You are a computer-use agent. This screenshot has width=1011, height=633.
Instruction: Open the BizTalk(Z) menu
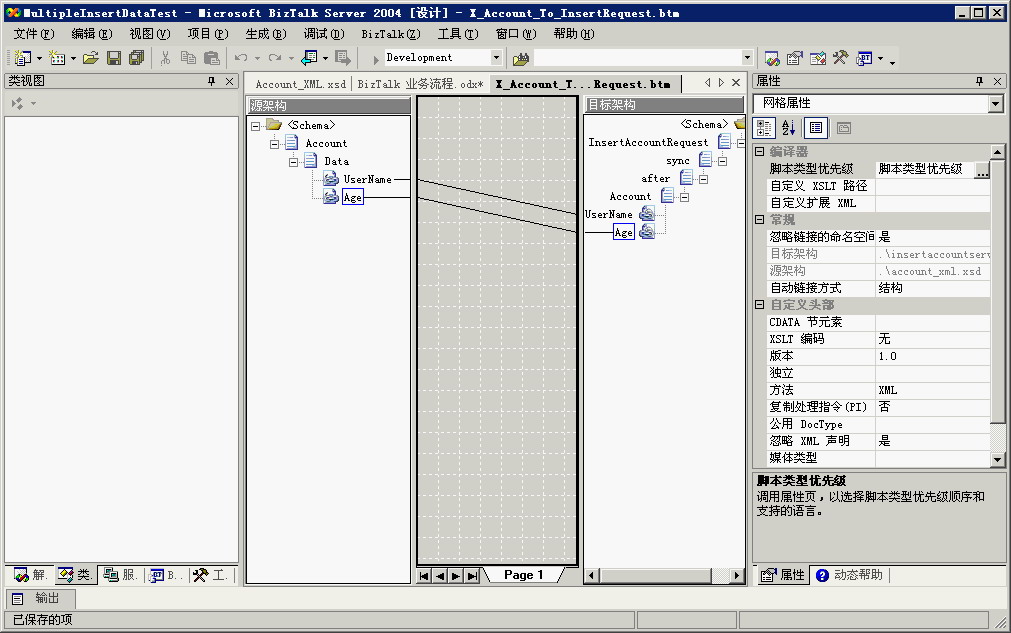pyautogui.click(x=391, y=34)
